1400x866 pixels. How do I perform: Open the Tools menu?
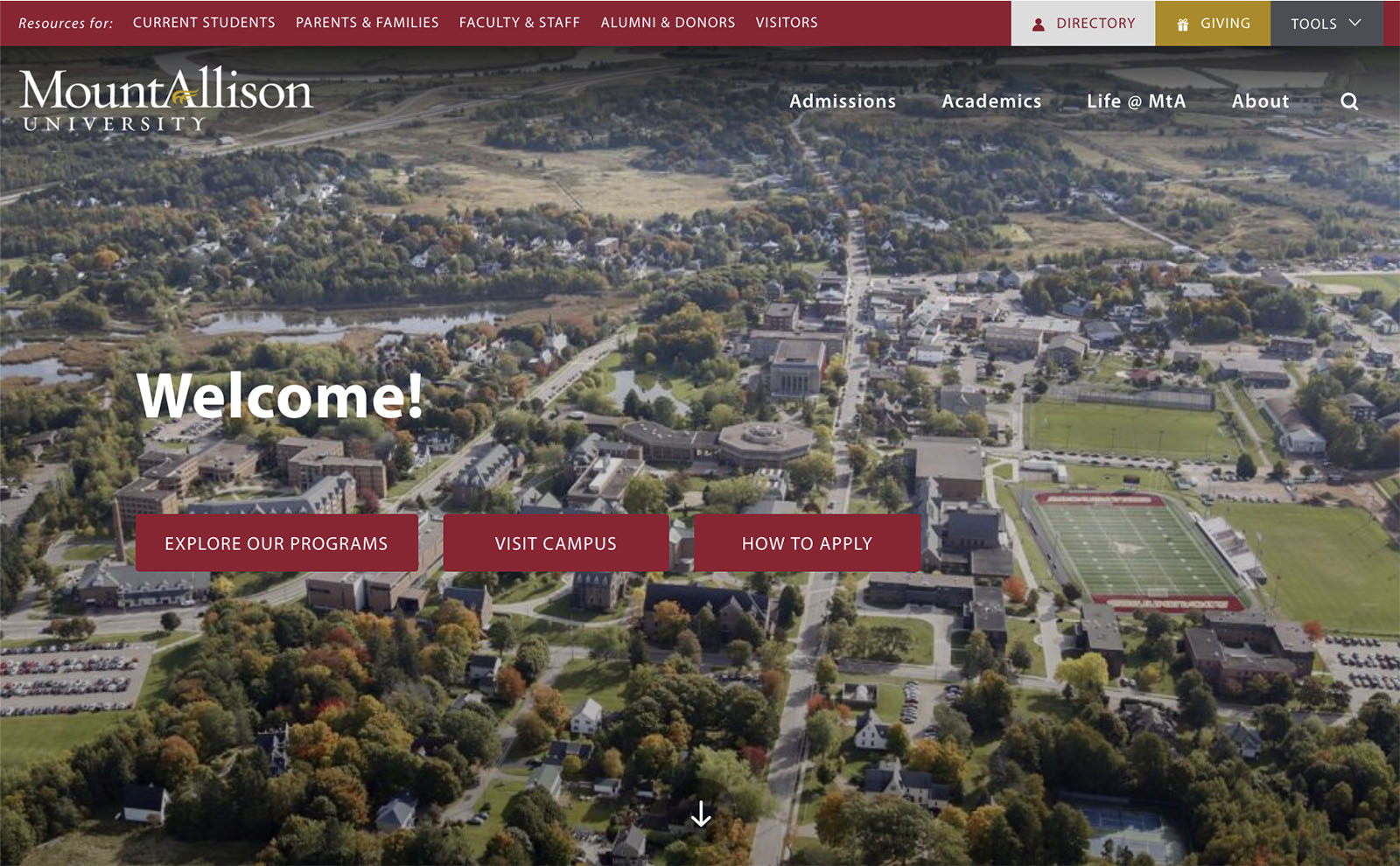(1326, 24)
